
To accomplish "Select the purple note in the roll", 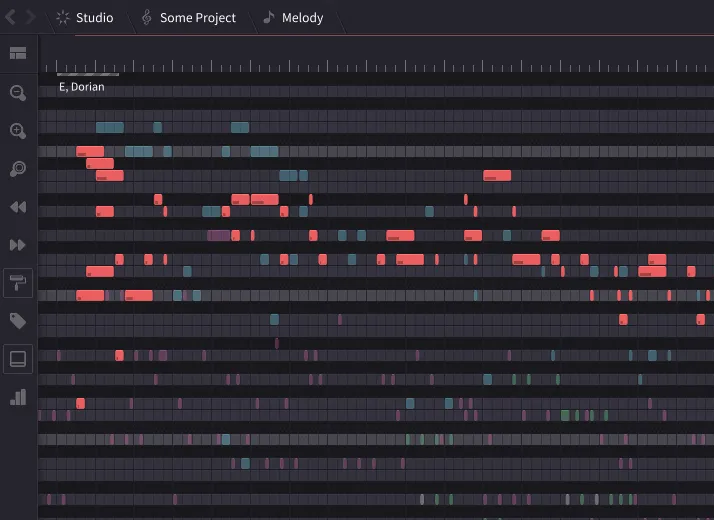I will click(x=219, y=236).
